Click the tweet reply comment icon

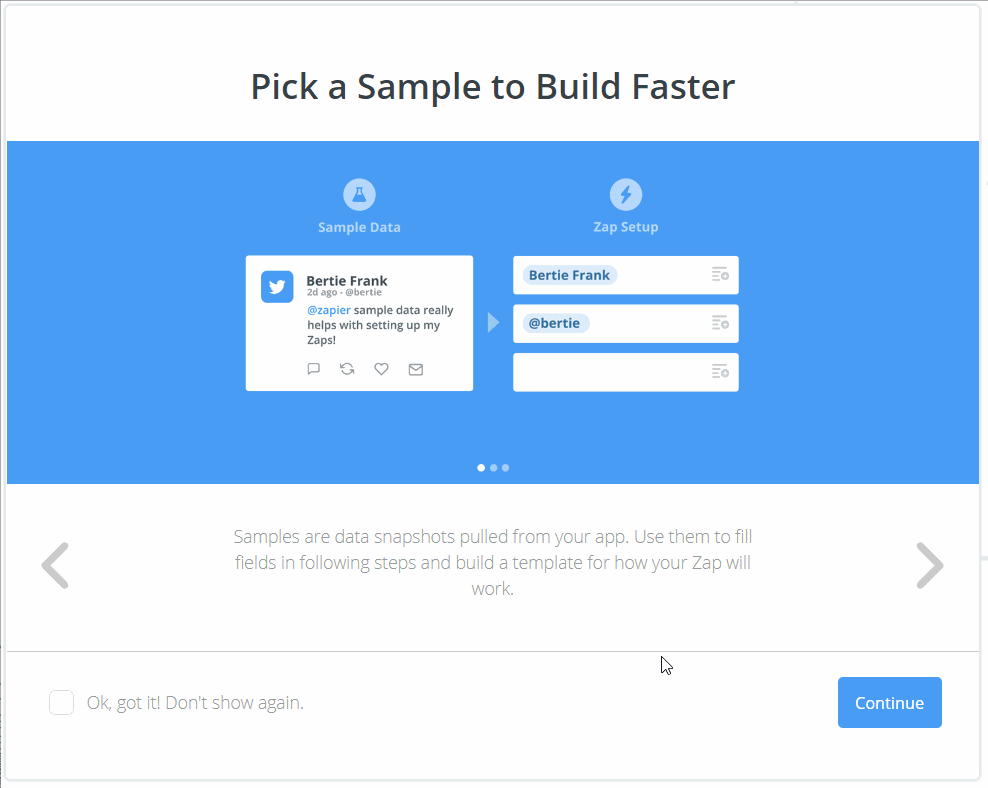(x=314, y=369)
